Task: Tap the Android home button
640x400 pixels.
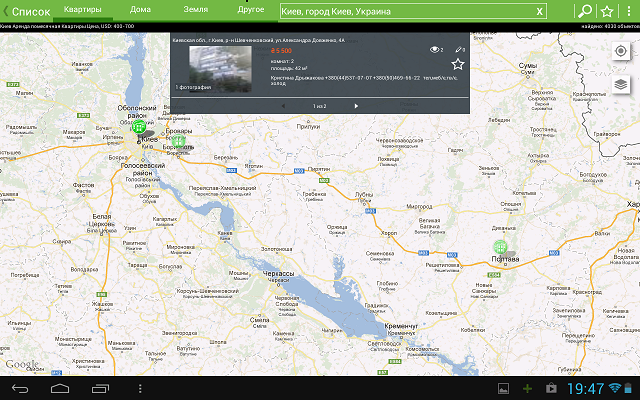Action: click(60, 389)
